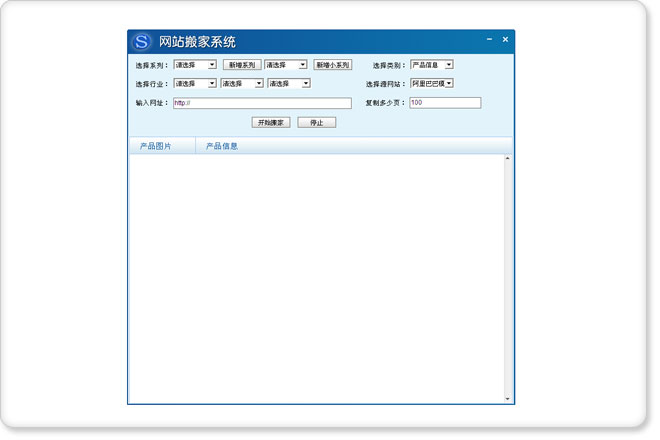Click the scrollbar down arrow in results list
This screenshot has width=660, height=440.
(507, 398)
